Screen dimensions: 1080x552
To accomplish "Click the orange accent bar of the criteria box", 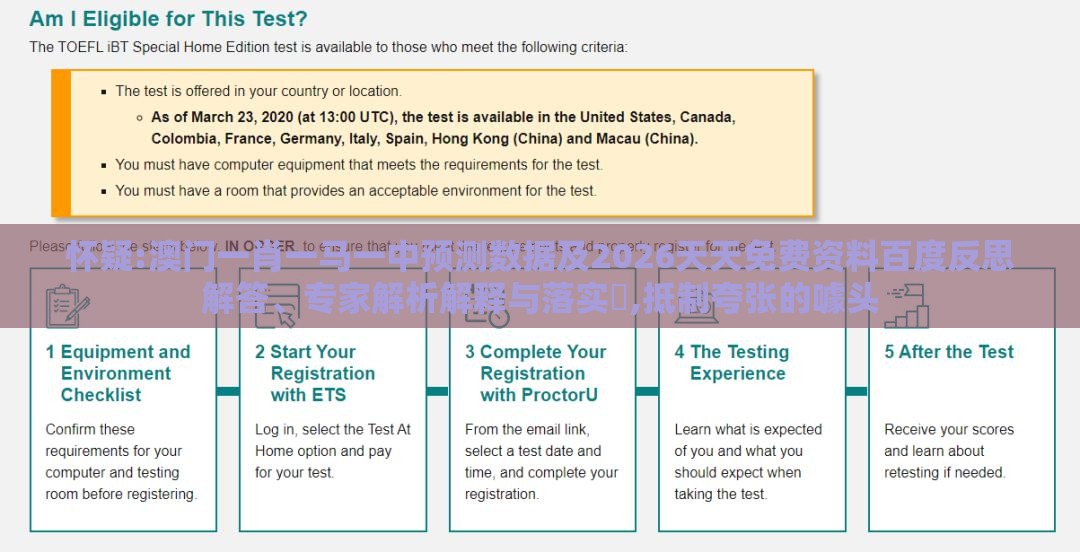I will point(61,143).
